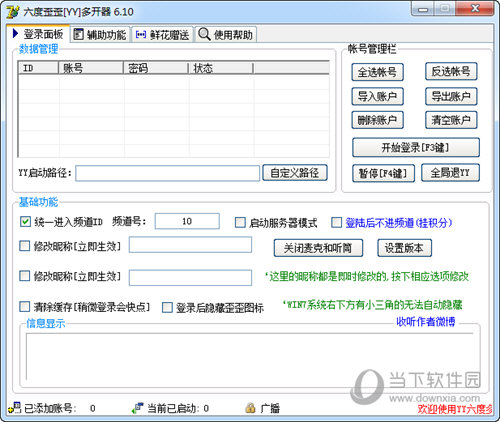500x422 pixels.
Task: Uncheck 统一进入频道ID checkbox
Action: [25, 222]
